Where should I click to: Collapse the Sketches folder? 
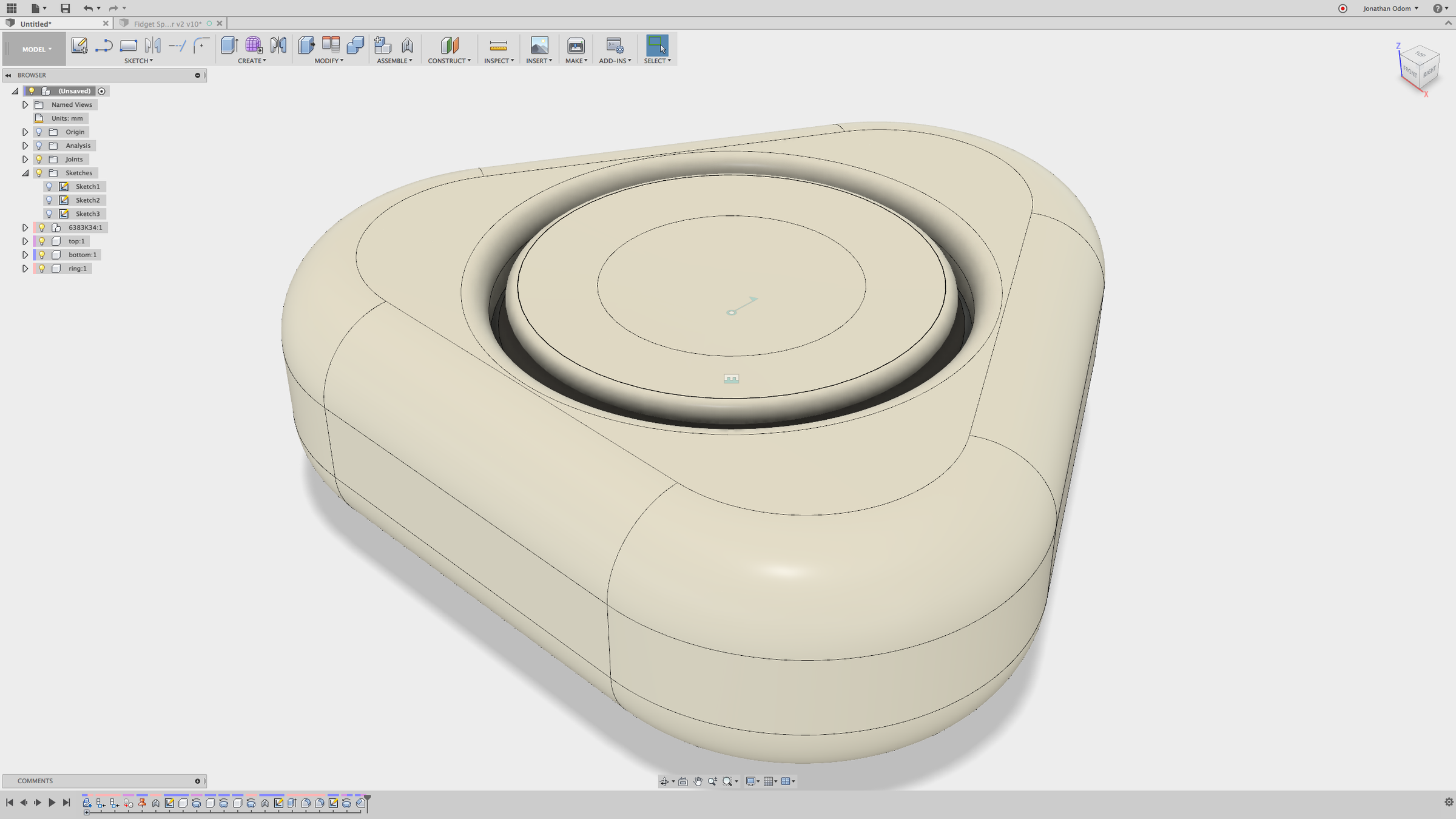pos(25,173)
